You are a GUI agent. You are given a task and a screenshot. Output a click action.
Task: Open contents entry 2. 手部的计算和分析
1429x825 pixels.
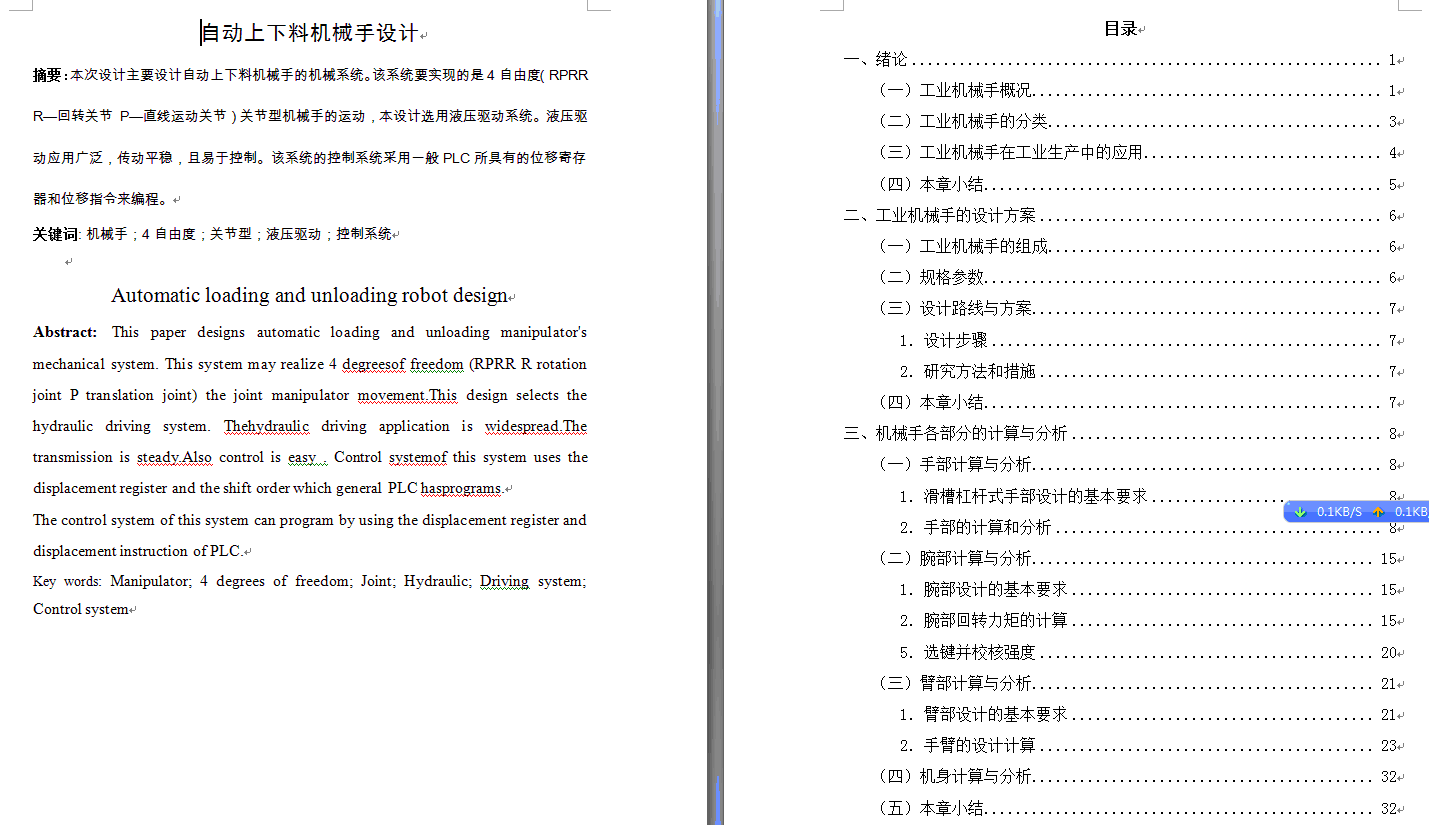click(x=1148, y=527)
